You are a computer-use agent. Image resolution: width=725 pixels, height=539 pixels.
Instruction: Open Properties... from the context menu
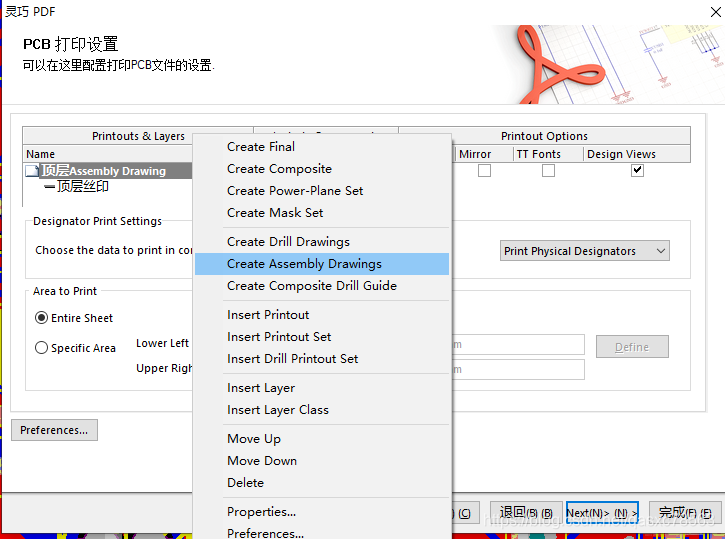[x=261, y=512]
